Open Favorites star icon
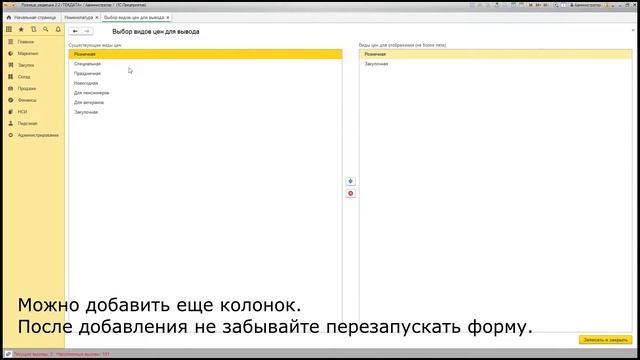This screenshot has height=360, width=640. point(21,29)
